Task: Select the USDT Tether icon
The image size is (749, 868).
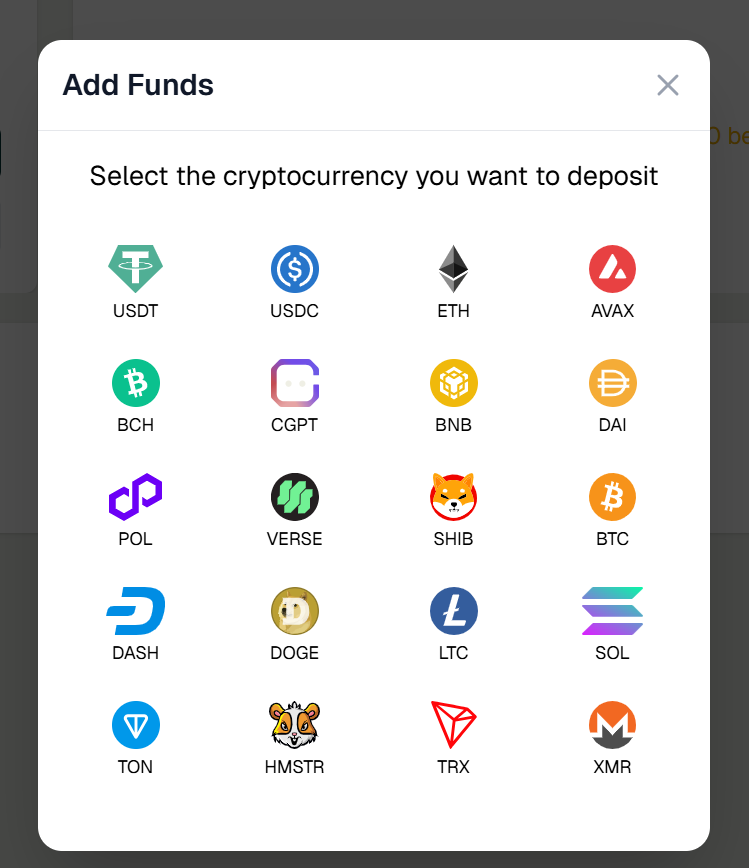Action: pyautogui.click(x=136, y=268)
